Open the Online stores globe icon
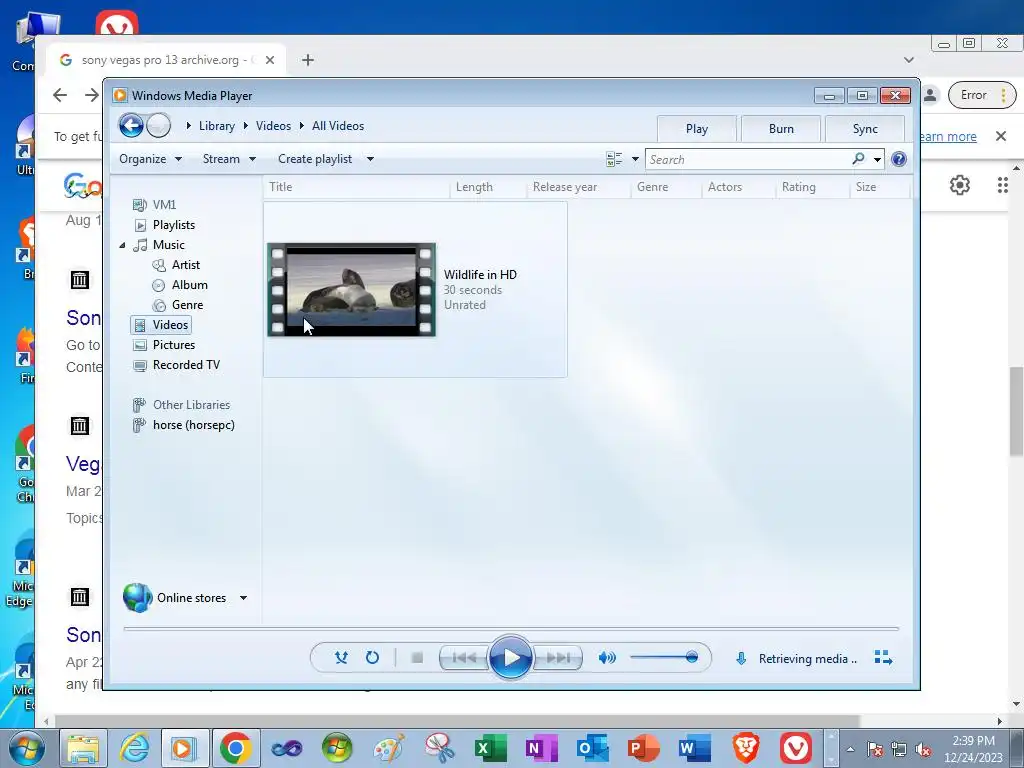Viewport: 1024px width, 768px height. (137, 598)
